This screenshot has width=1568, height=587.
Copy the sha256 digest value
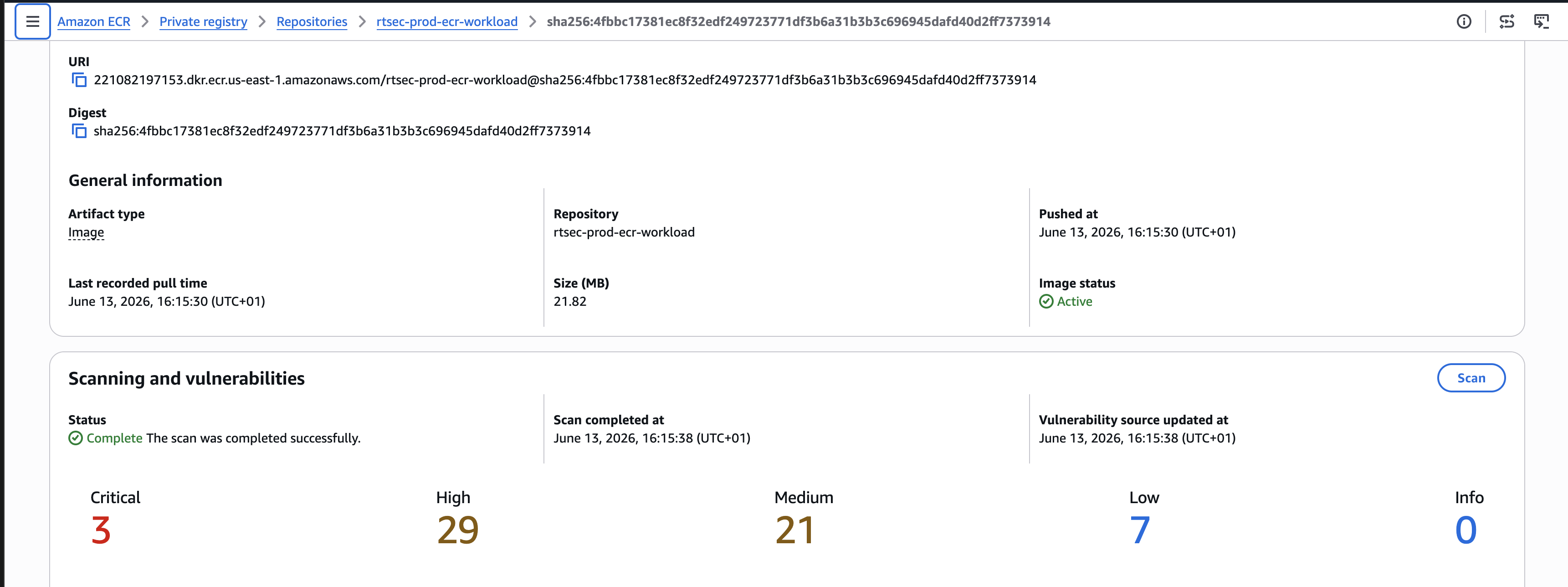(79, 131)
